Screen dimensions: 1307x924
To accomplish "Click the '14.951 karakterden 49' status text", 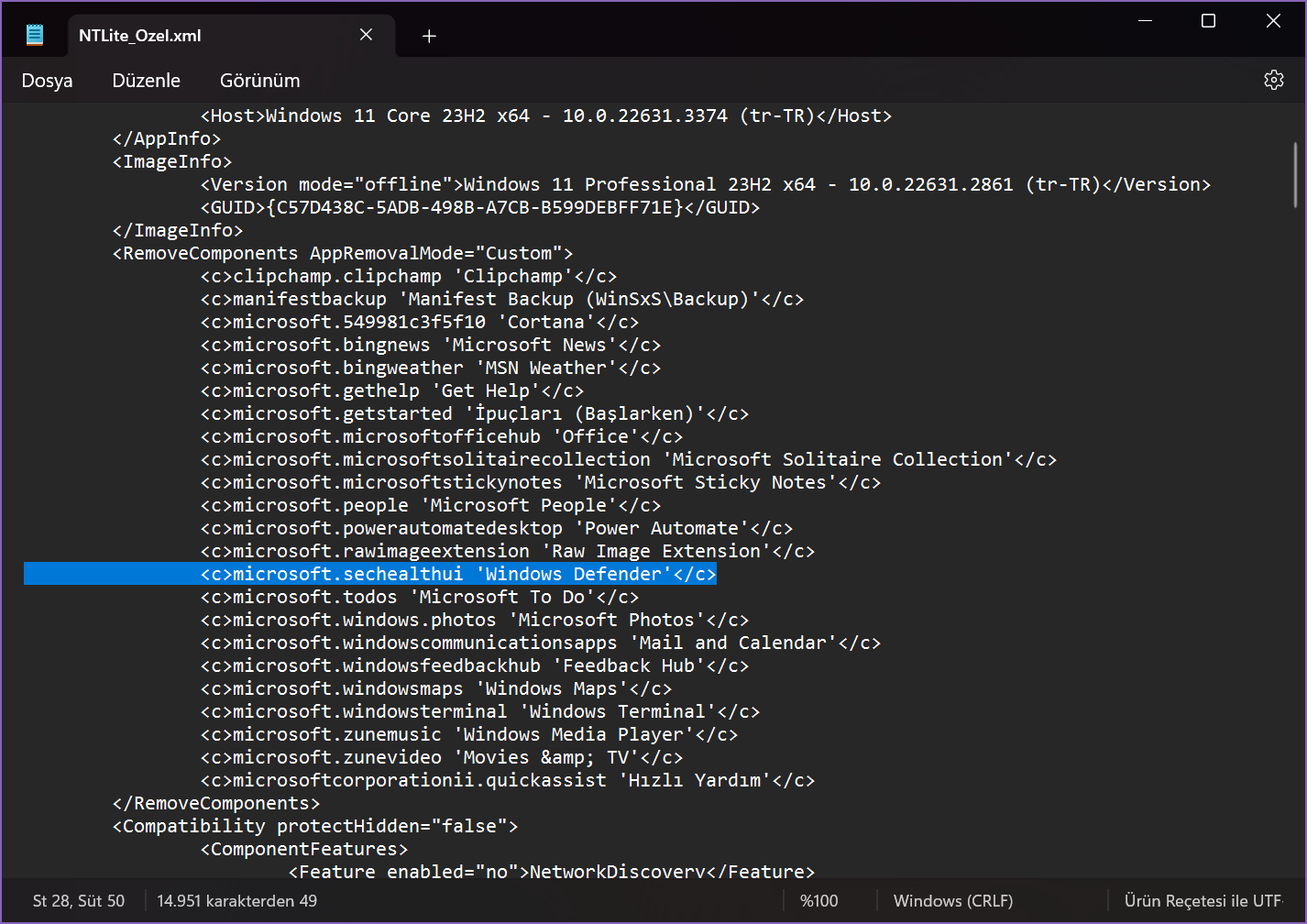I will pyautogui.click(x=237, y=901).
